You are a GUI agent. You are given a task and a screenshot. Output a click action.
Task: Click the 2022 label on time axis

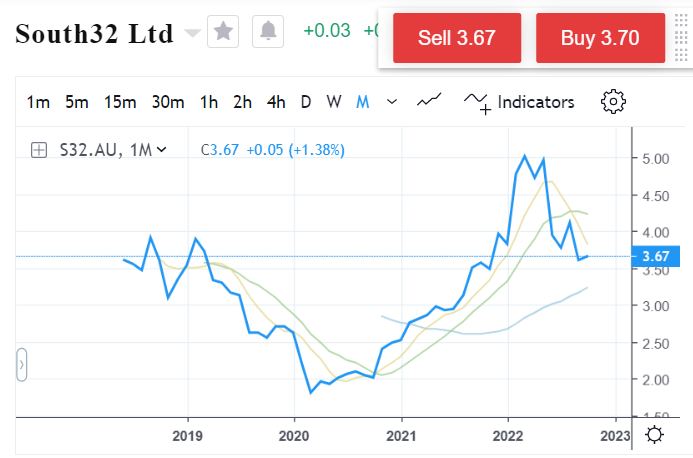click(508, 436)
